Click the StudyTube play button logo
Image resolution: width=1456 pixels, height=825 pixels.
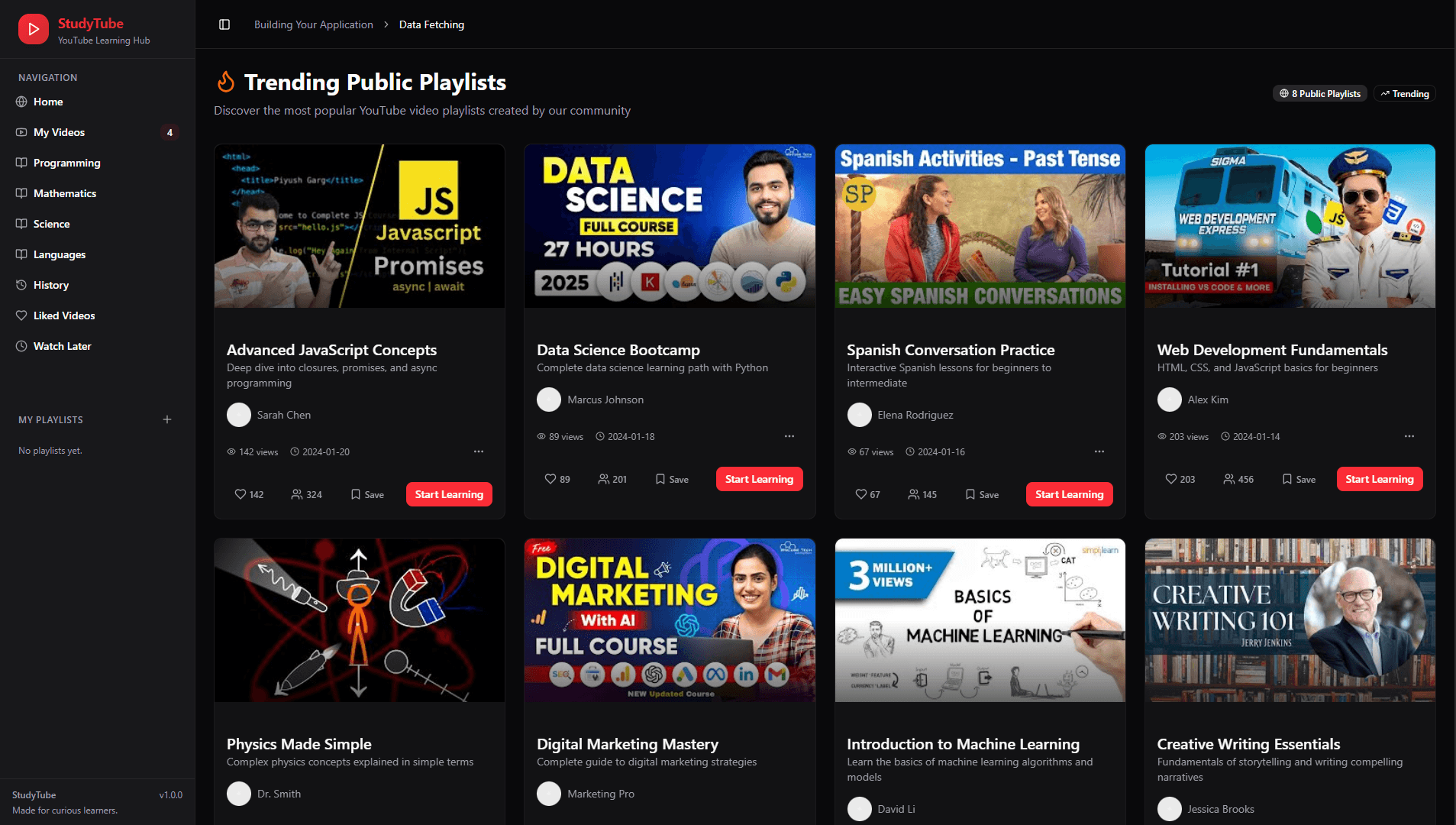tap(33, 28)
